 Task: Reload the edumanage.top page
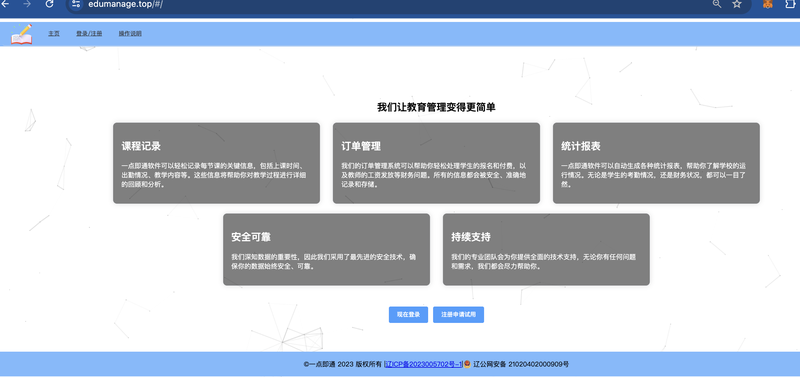pos(49,4)
